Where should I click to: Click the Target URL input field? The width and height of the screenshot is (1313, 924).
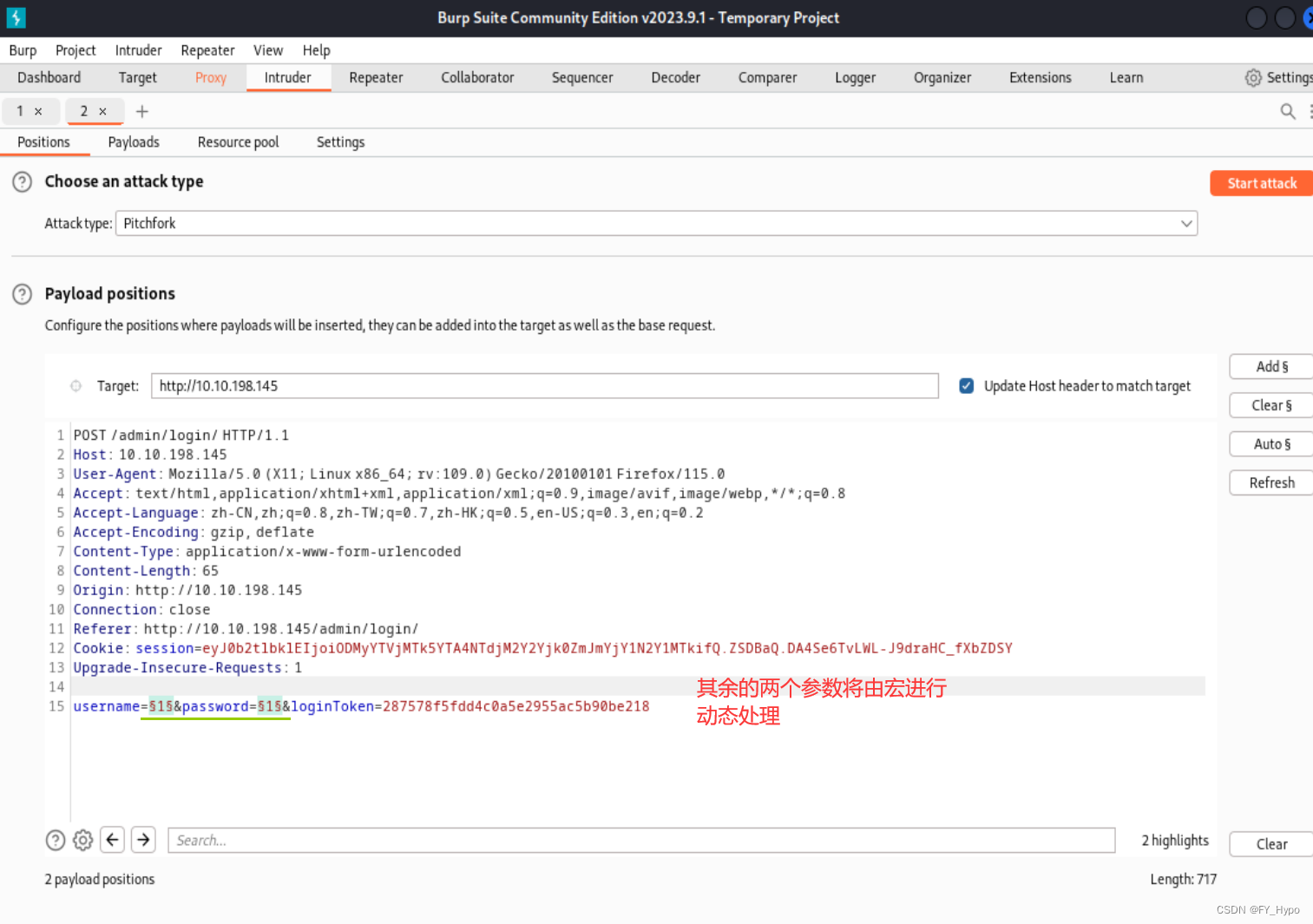click(x=545, y=386)
